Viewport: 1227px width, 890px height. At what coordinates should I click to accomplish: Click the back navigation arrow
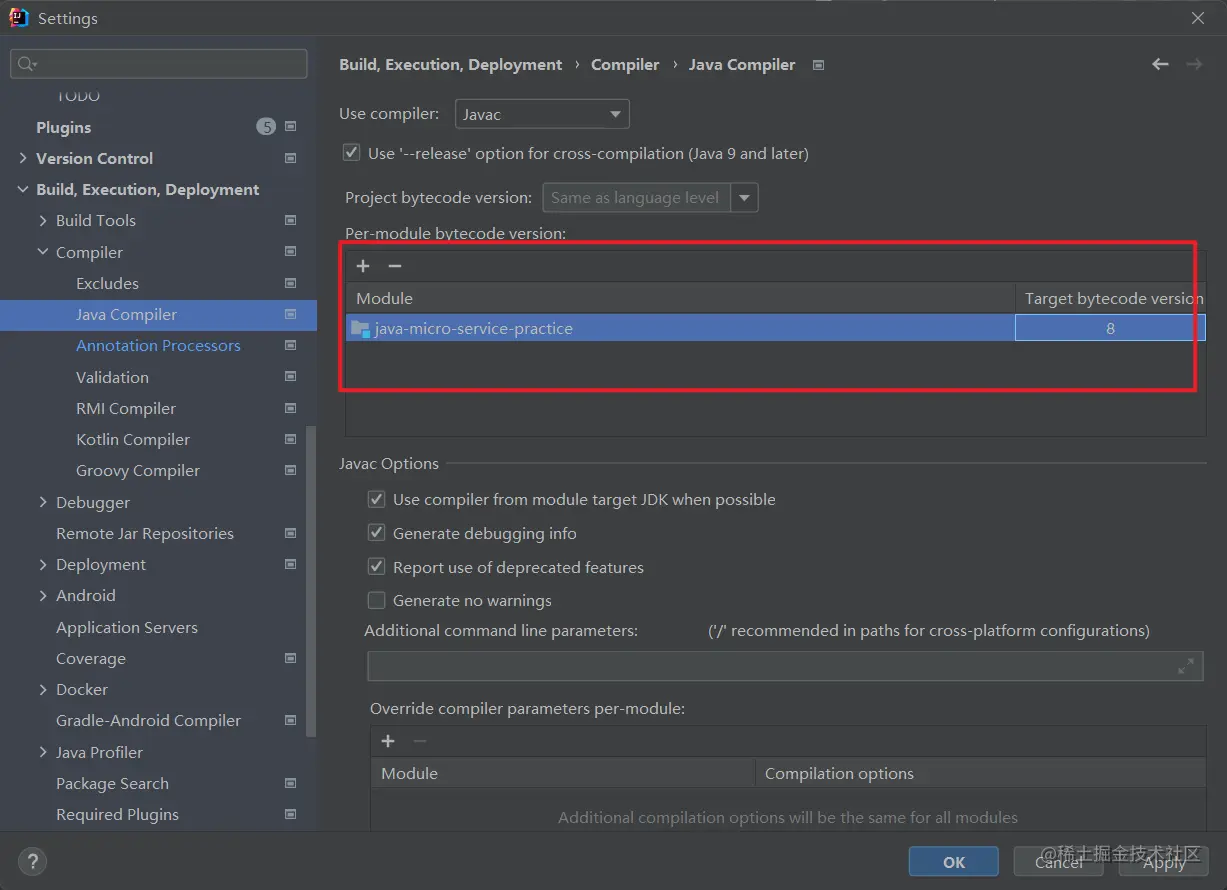tap(1160, 64)
